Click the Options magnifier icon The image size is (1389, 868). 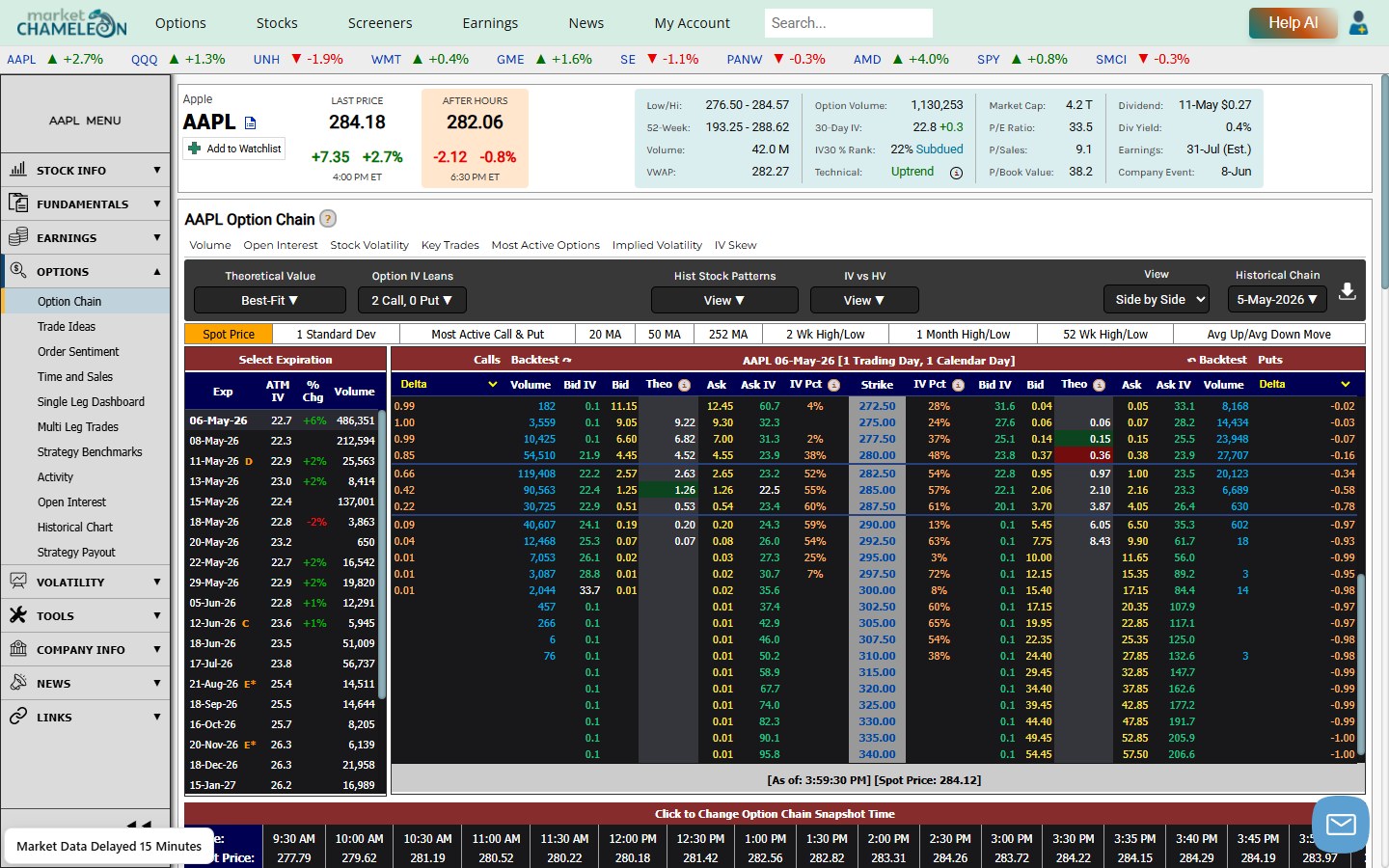(18, 270)
